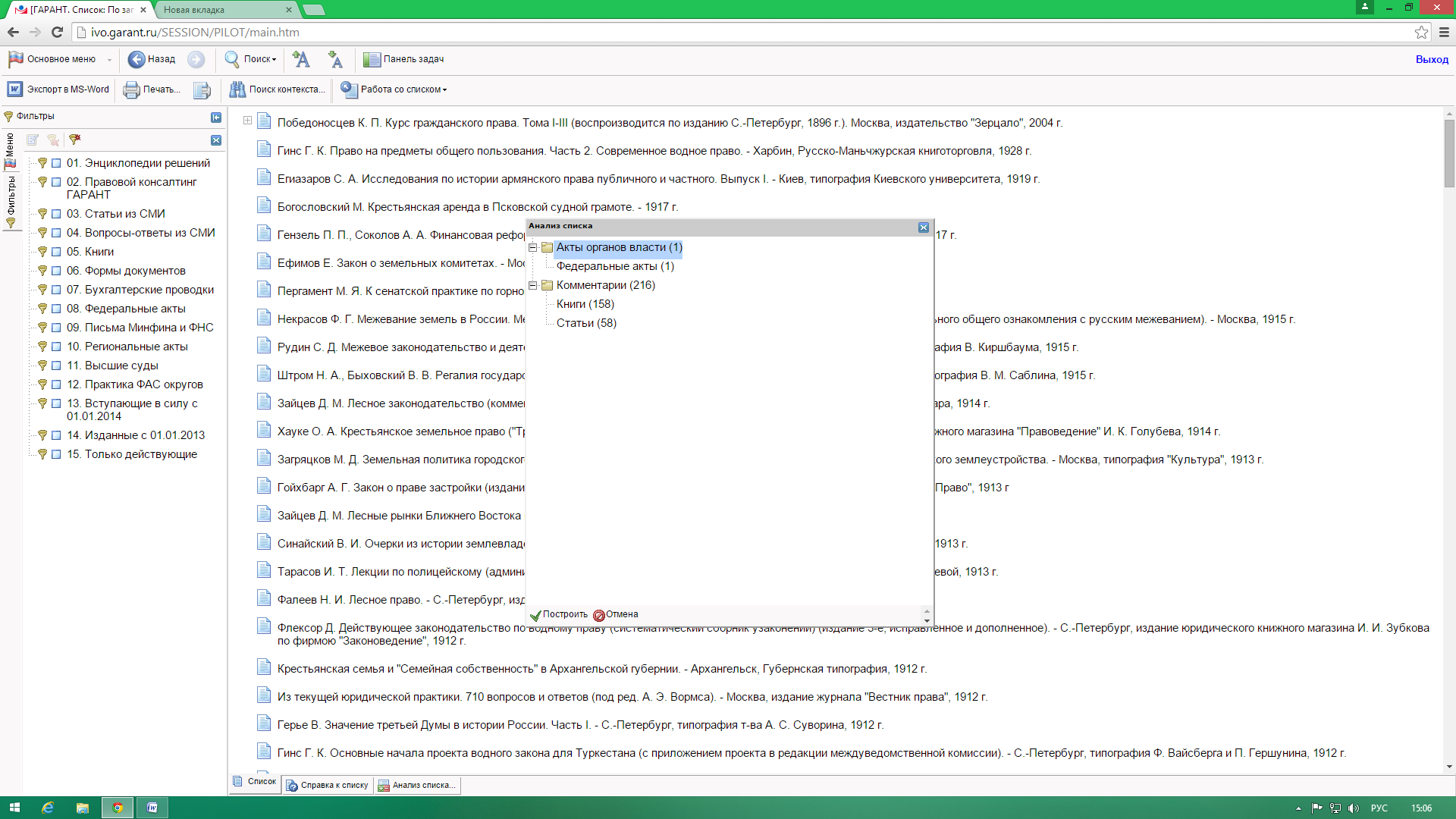Check filter 15. Только действующие
The width and height of the screenshot is (1456, 819).
pyautogui.click(x=56, y=454)
